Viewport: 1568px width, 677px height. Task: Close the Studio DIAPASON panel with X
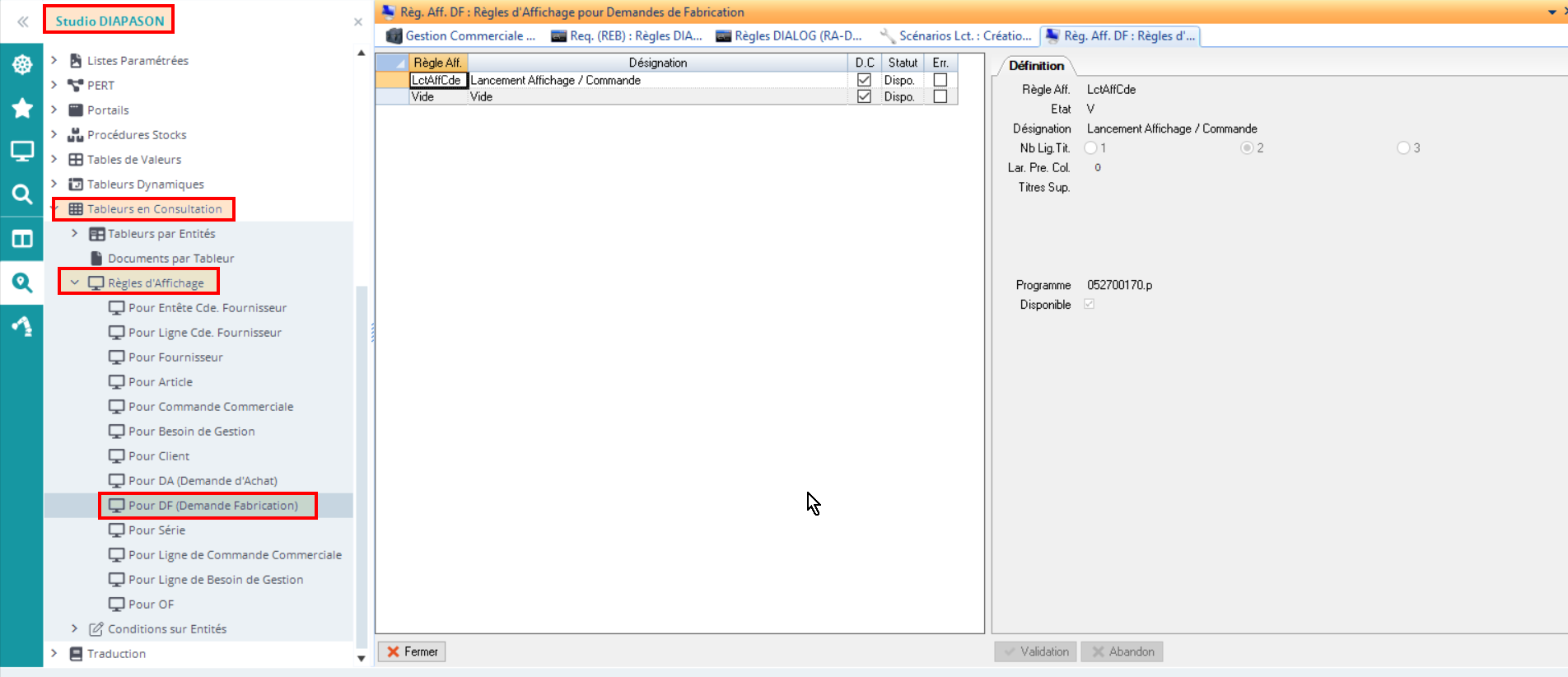pos(358,22)
